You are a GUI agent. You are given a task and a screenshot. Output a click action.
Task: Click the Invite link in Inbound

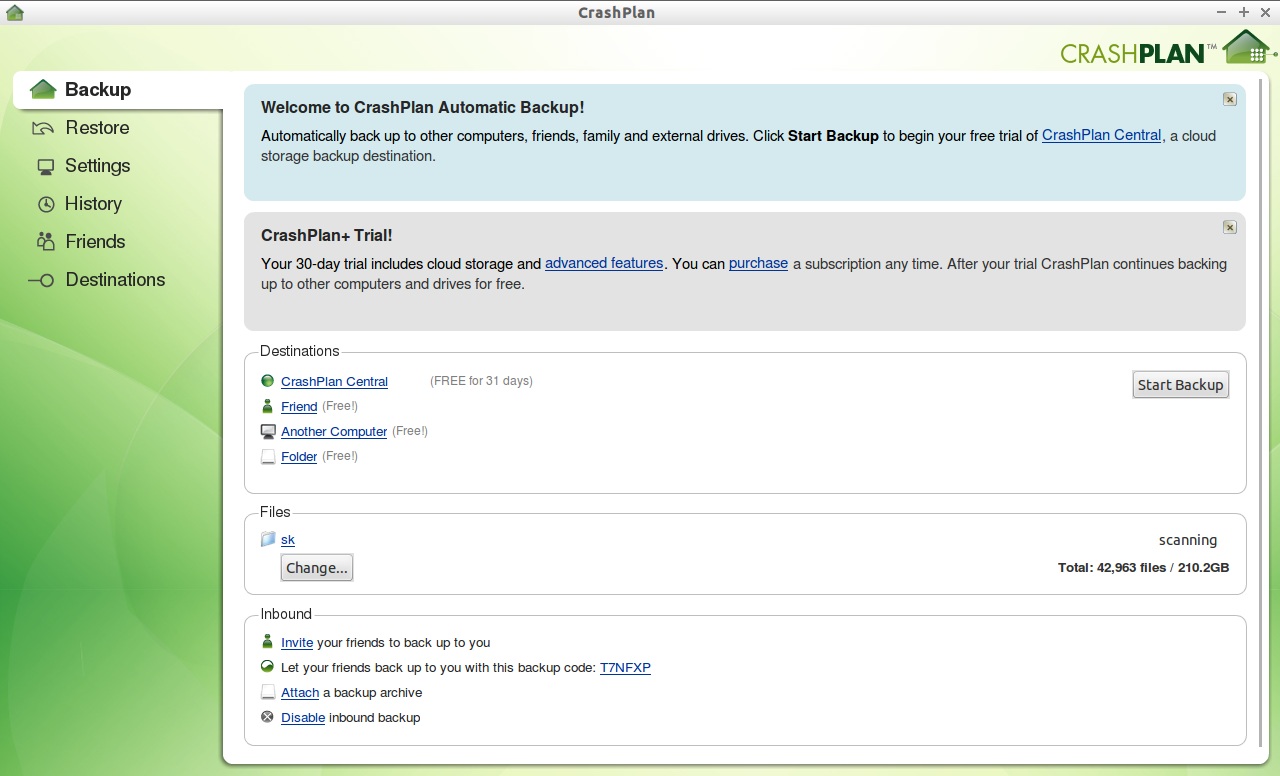[x=297, y=642]
